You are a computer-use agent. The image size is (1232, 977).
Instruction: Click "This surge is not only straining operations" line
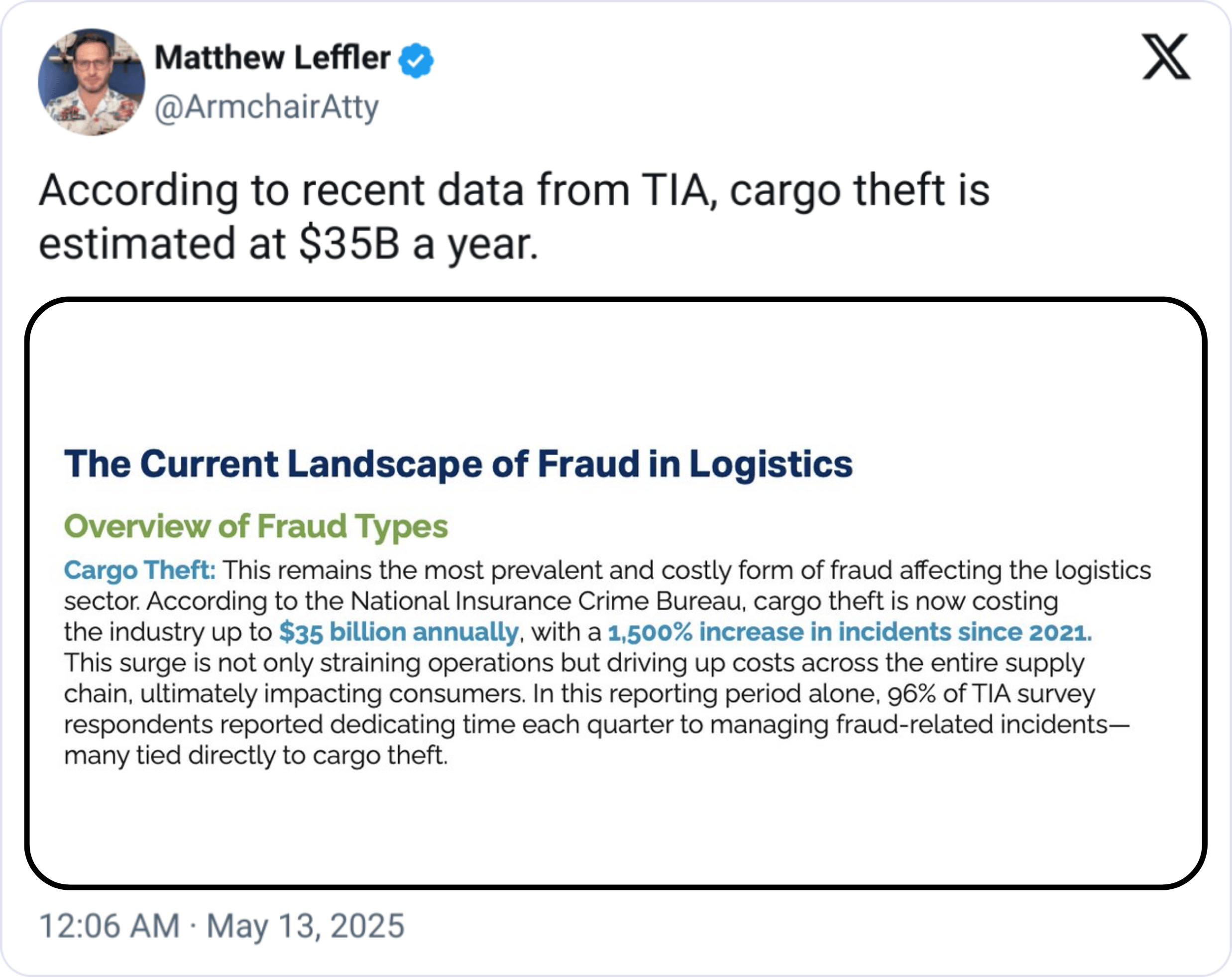pos(309,663)
